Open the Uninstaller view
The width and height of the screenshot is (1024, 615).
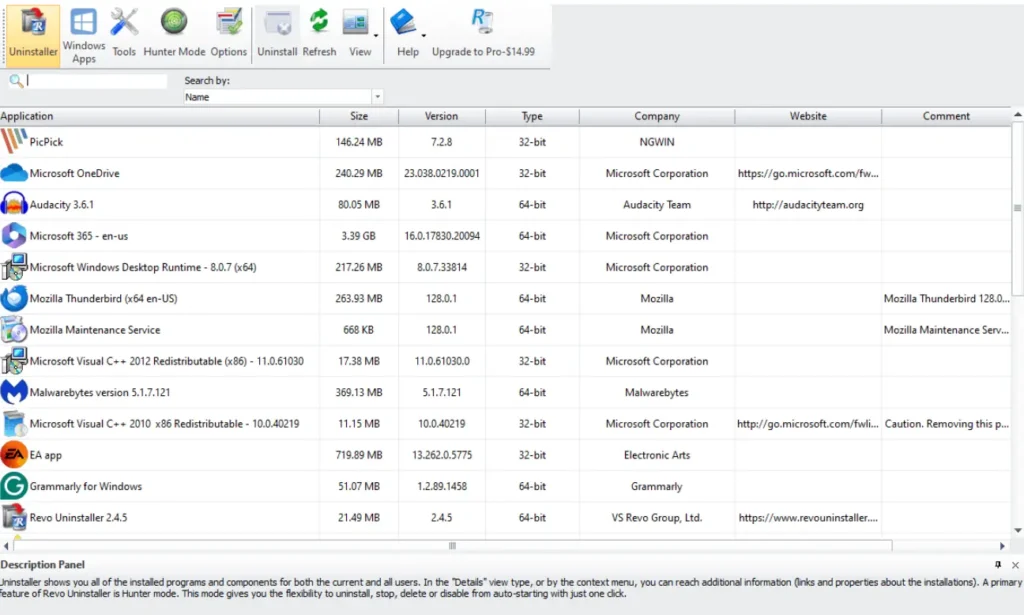pos(33,35)
